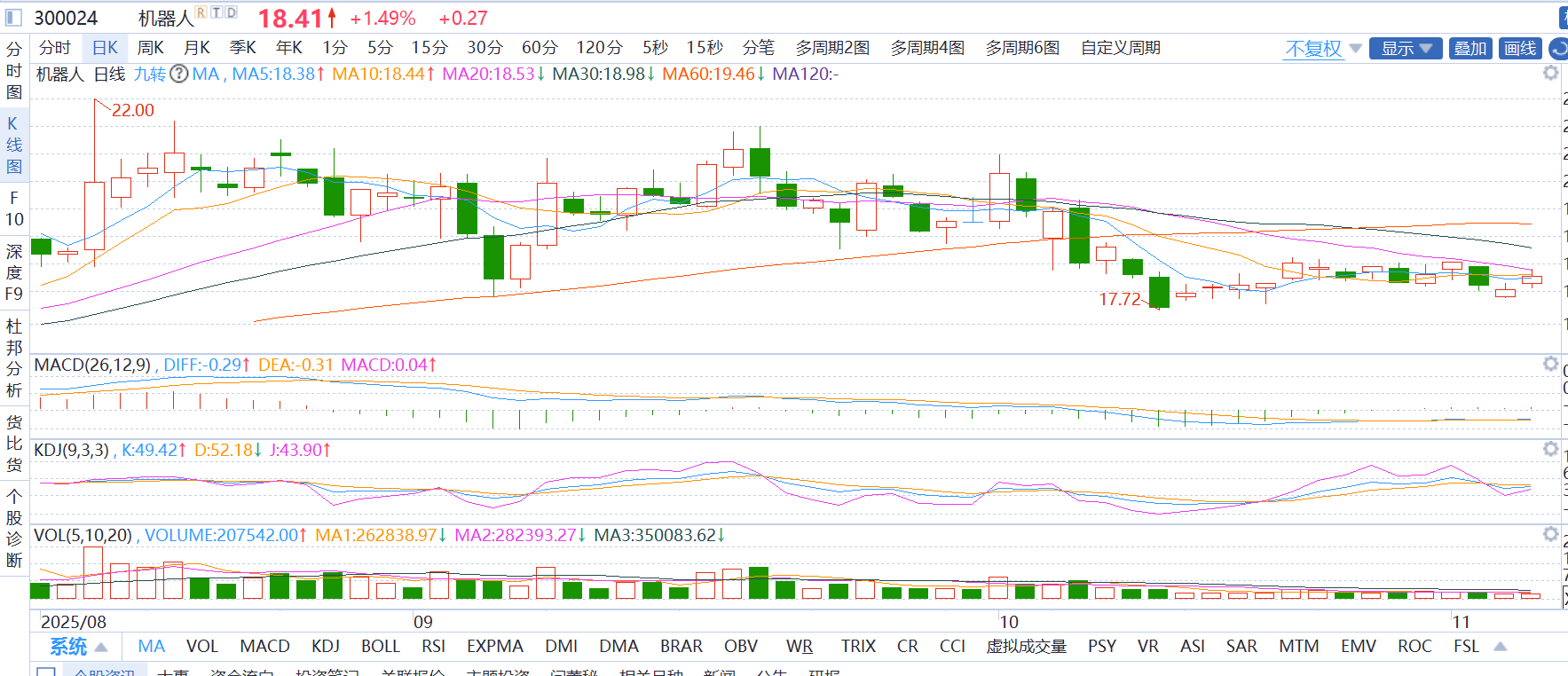This screenshot has height=676, width=1568.
Task: Click the stock code 300024
Action: point(66,18)
